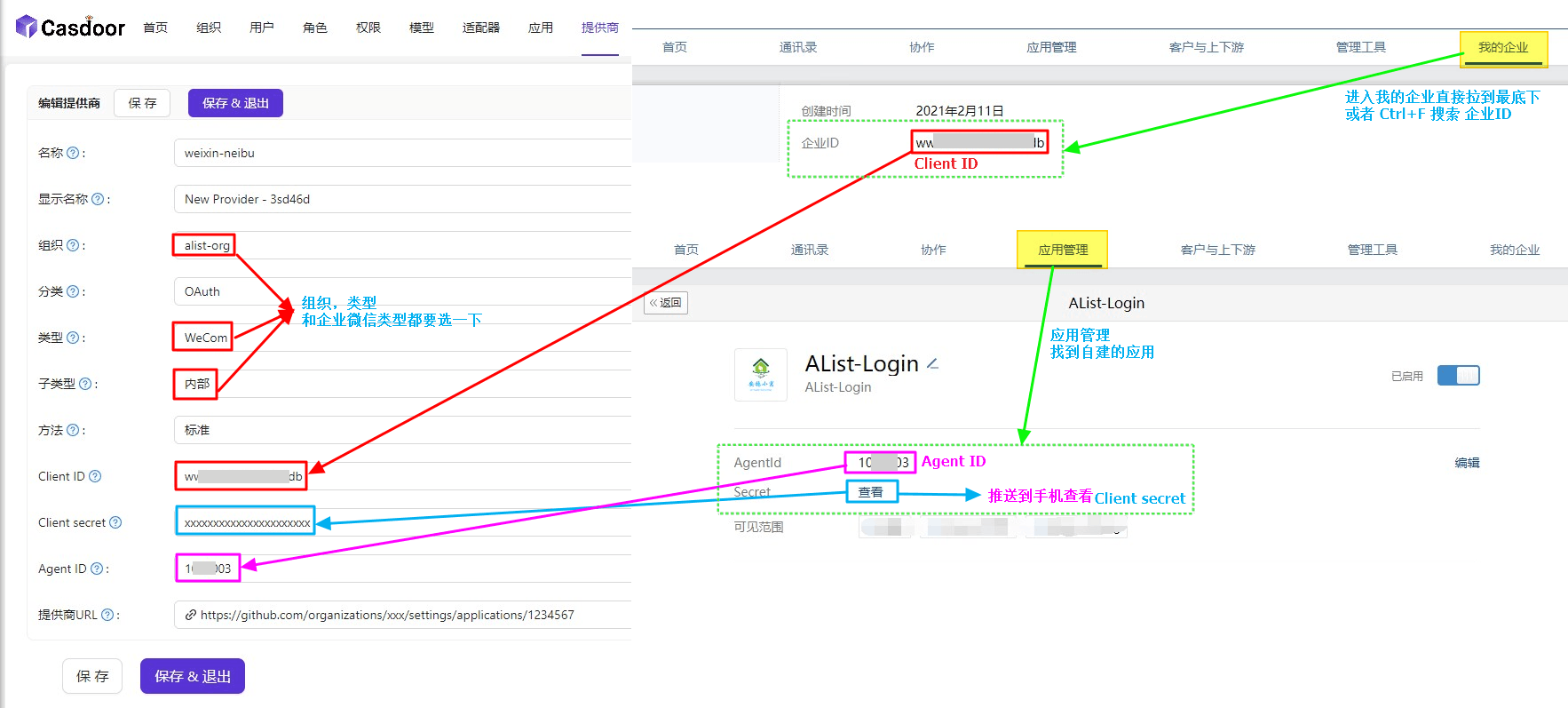Open the 分类 dropdown showing OAuth
1568x708 pixels.
400,291
